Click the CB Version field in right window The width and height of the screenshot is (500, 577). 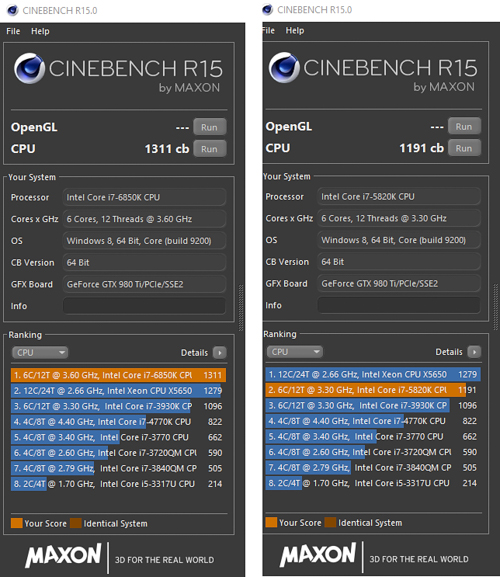point(399,262)
